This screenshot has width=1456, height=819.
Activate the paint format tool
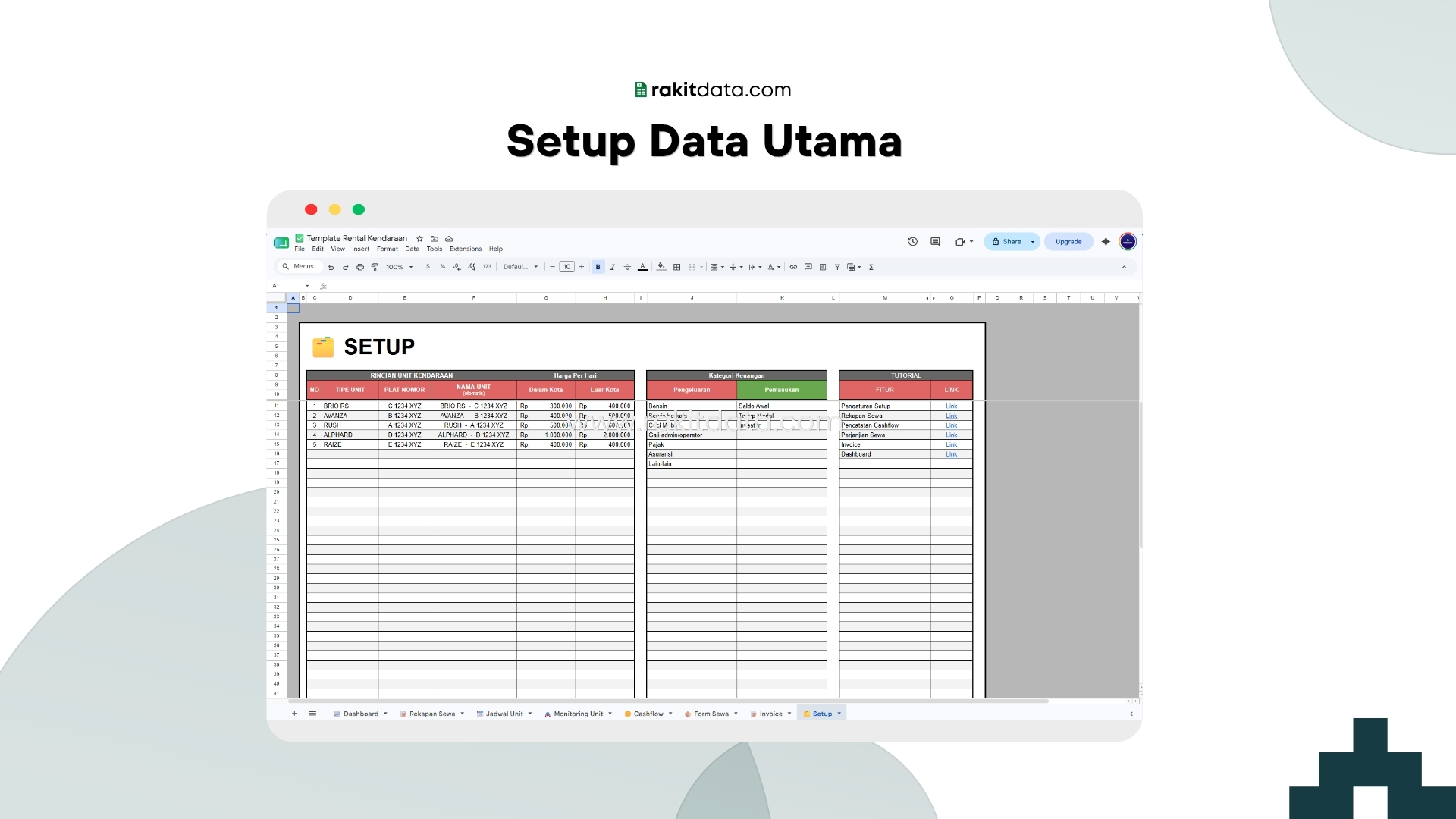(375, 267)
